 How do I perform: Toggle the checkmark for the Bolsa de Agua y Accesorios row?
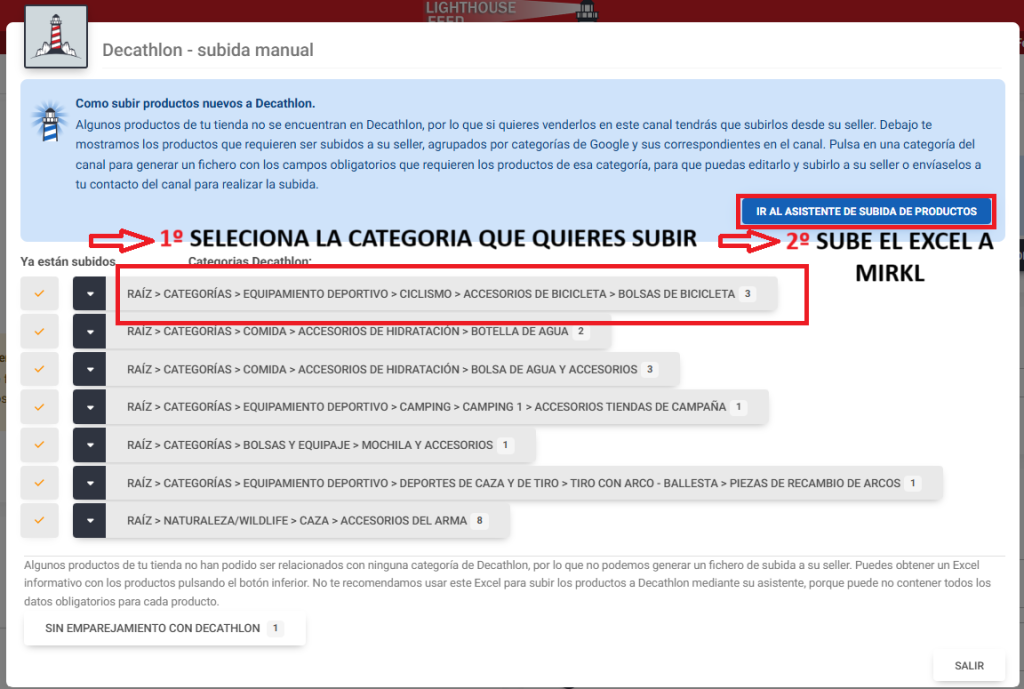pyautogui.click(x=39, y=370)
